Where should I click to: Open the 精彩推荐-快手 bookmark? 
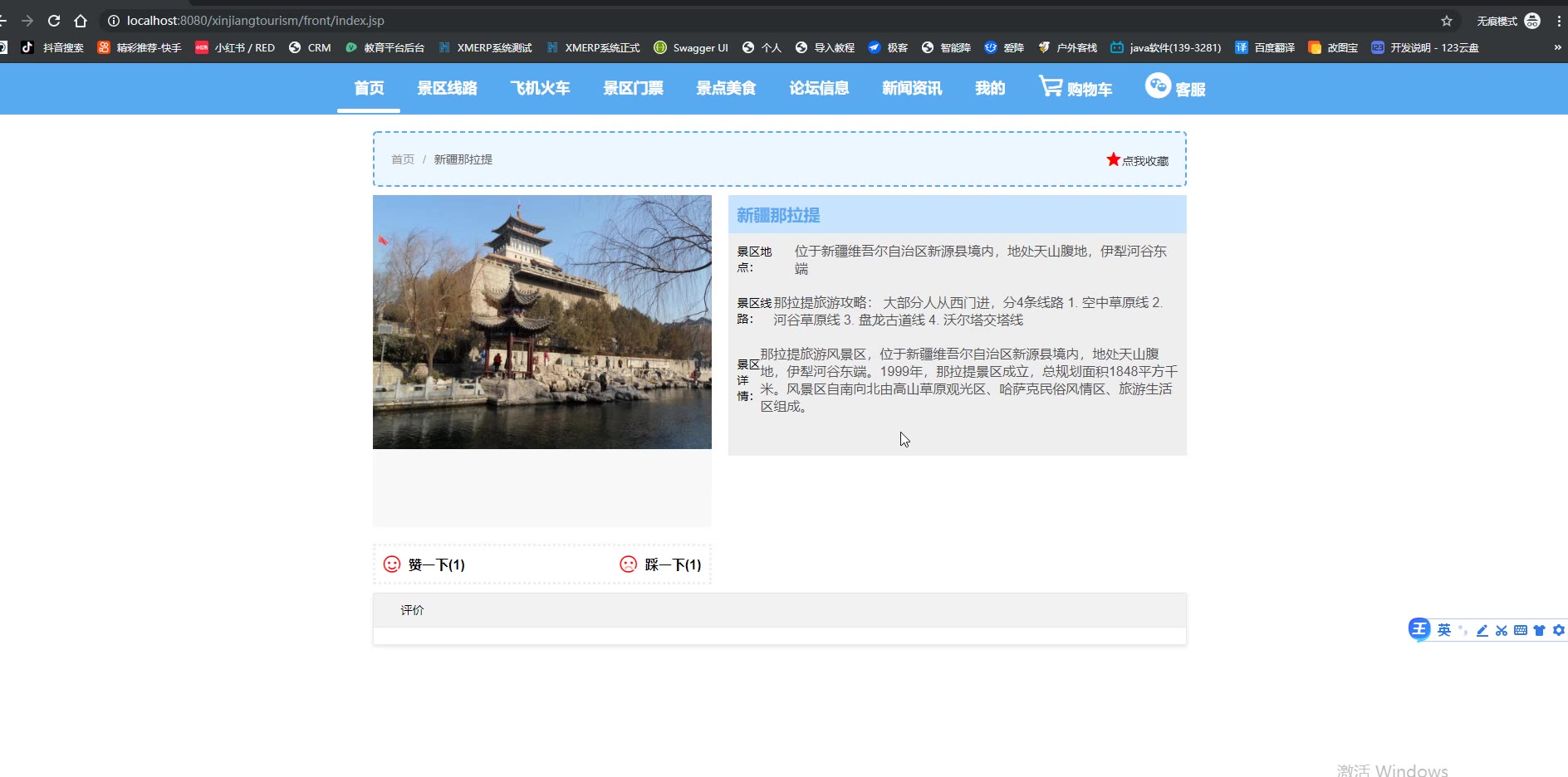pyautogui.click(x=140, y=47)
